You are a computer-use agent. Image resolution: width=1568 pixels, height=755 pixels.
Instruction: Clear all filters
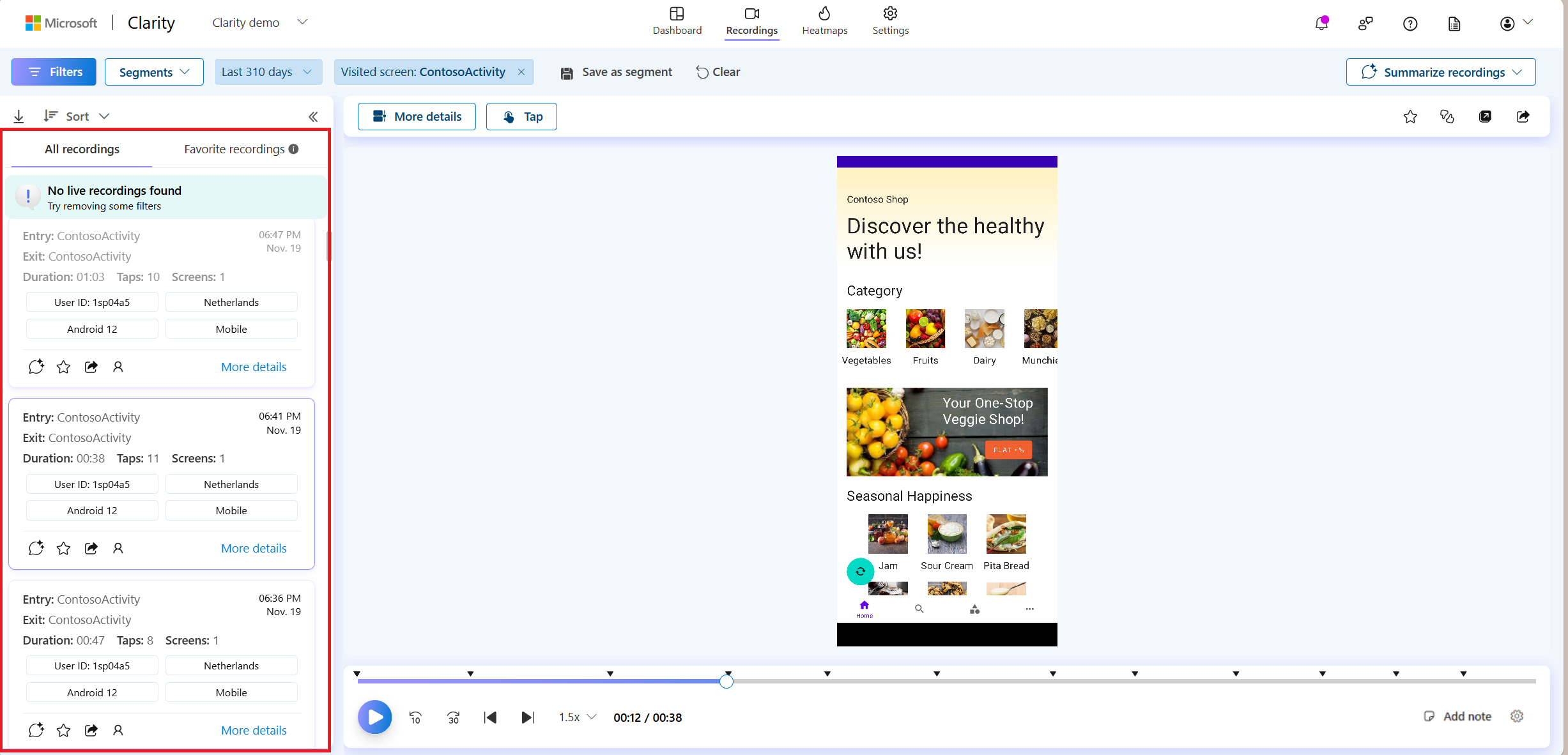pos(718,72)
